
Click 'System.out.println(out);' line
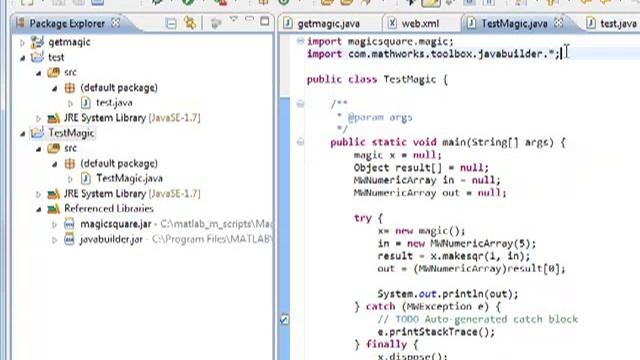coord(448,294)
